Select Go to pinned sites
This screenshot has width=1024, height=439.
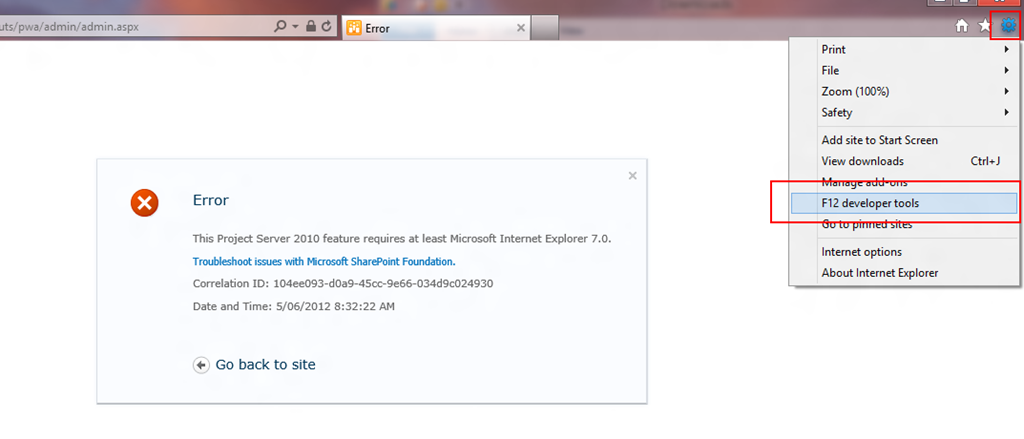[x=904, y=224]
